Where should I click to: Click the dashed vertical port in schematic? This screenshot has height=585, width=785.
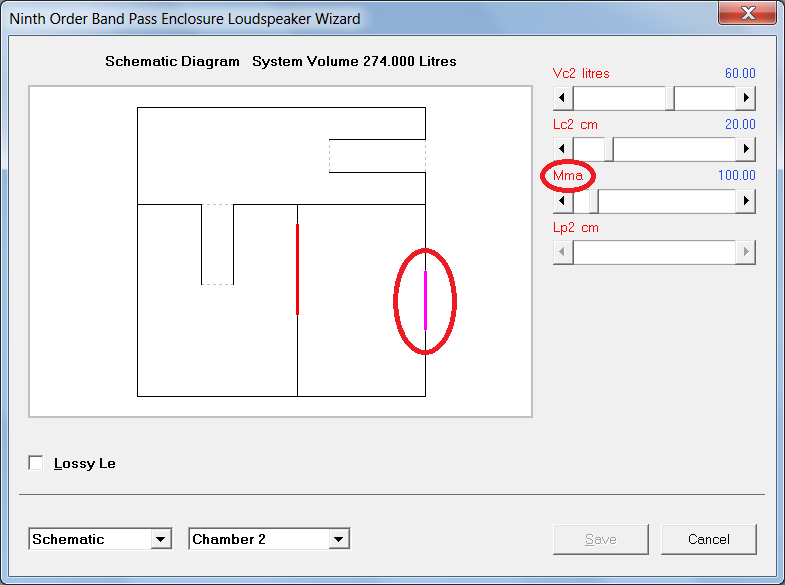pos(217,244)
